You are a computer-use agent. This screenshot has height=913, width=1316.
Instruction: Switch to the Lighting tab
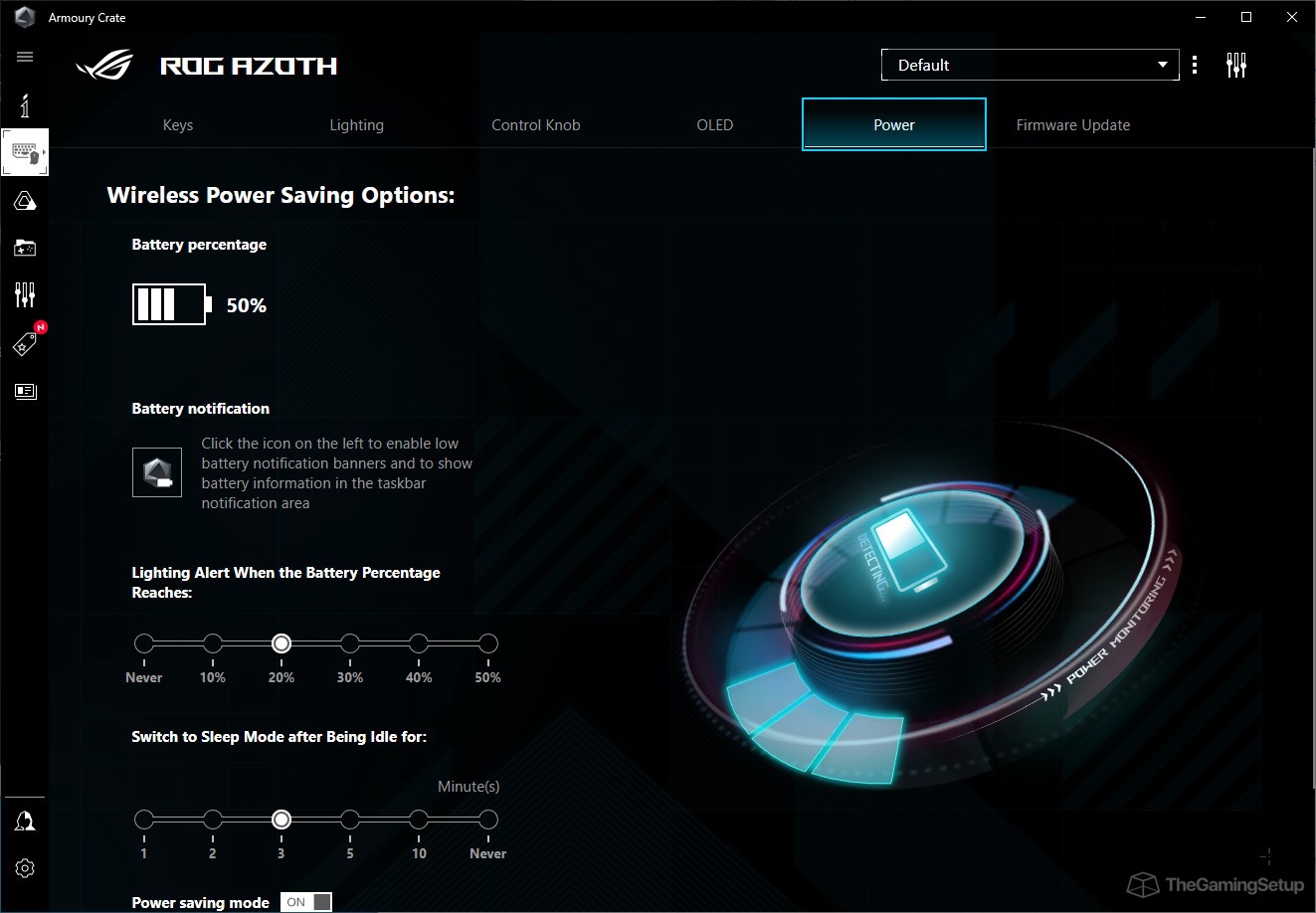coord(356,124)
